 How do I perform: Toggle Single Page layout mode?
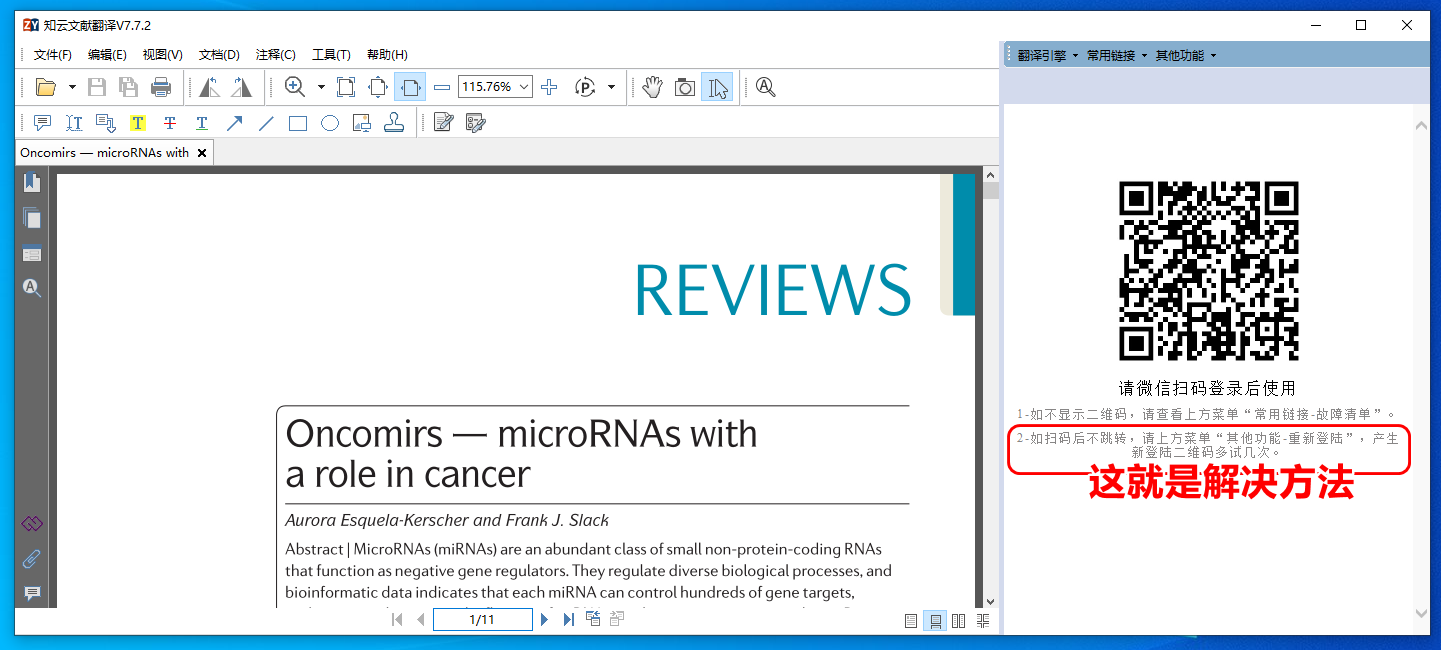click(910, 621)
